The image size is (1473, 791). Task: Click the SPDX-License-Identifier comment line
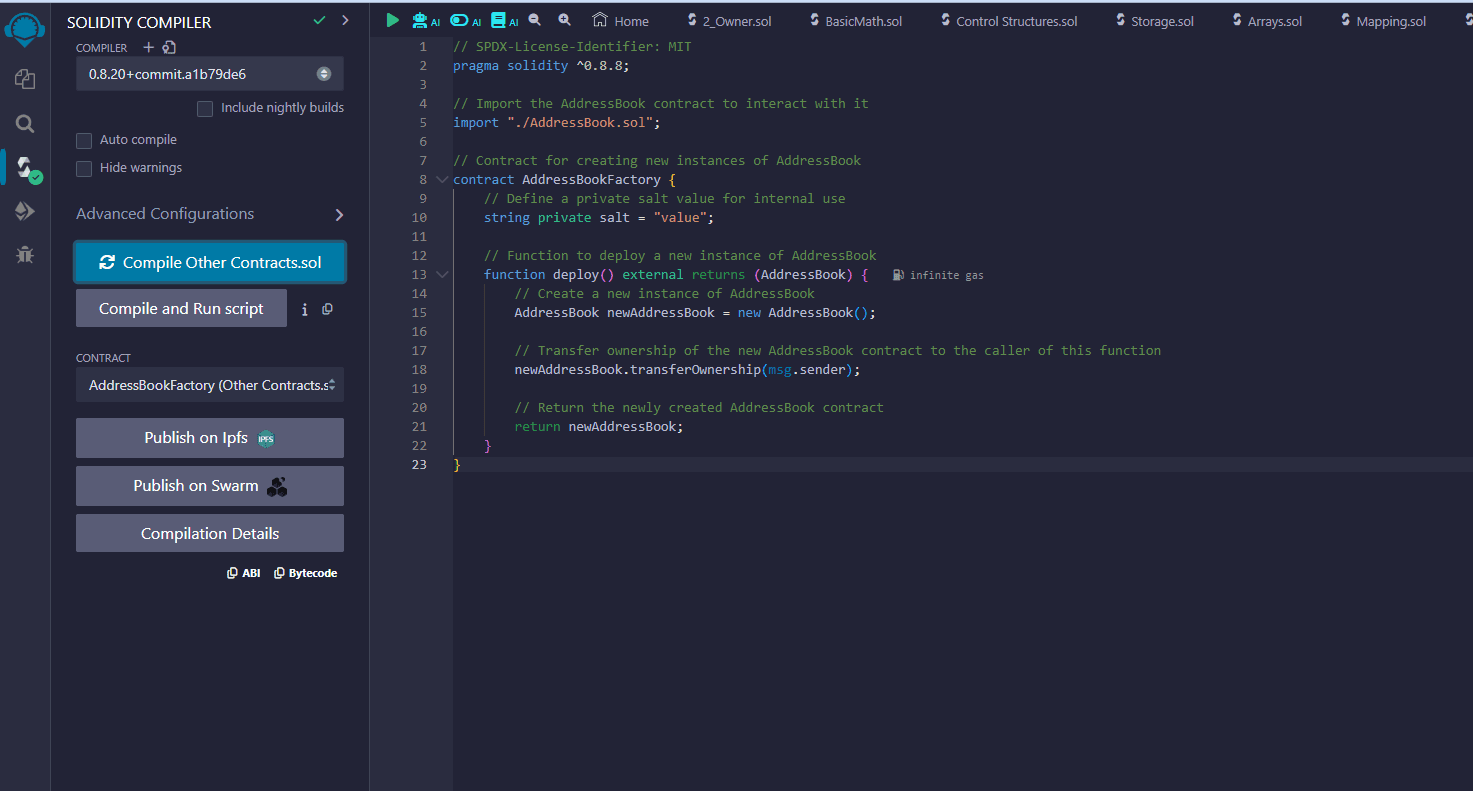(572, 47)
